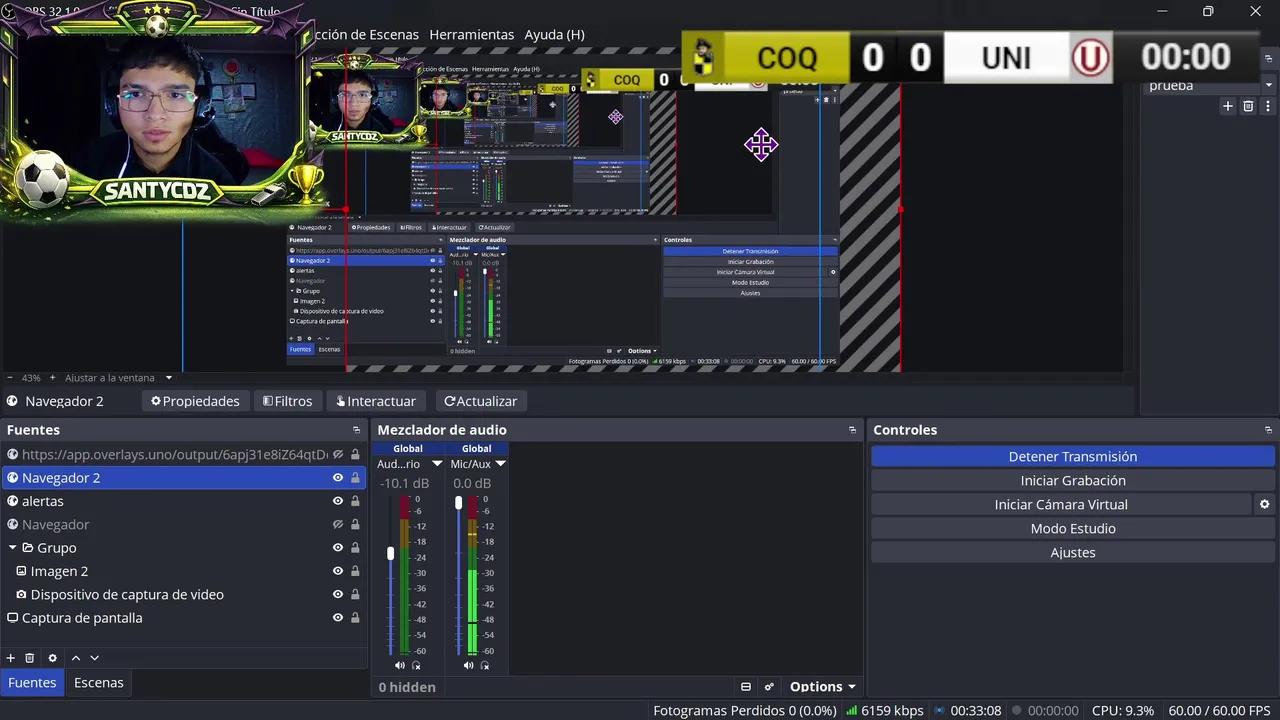The image size is (1280, 720).
Task: Add a new source with the plus icon in Fuentes
Action: point(11,658)
